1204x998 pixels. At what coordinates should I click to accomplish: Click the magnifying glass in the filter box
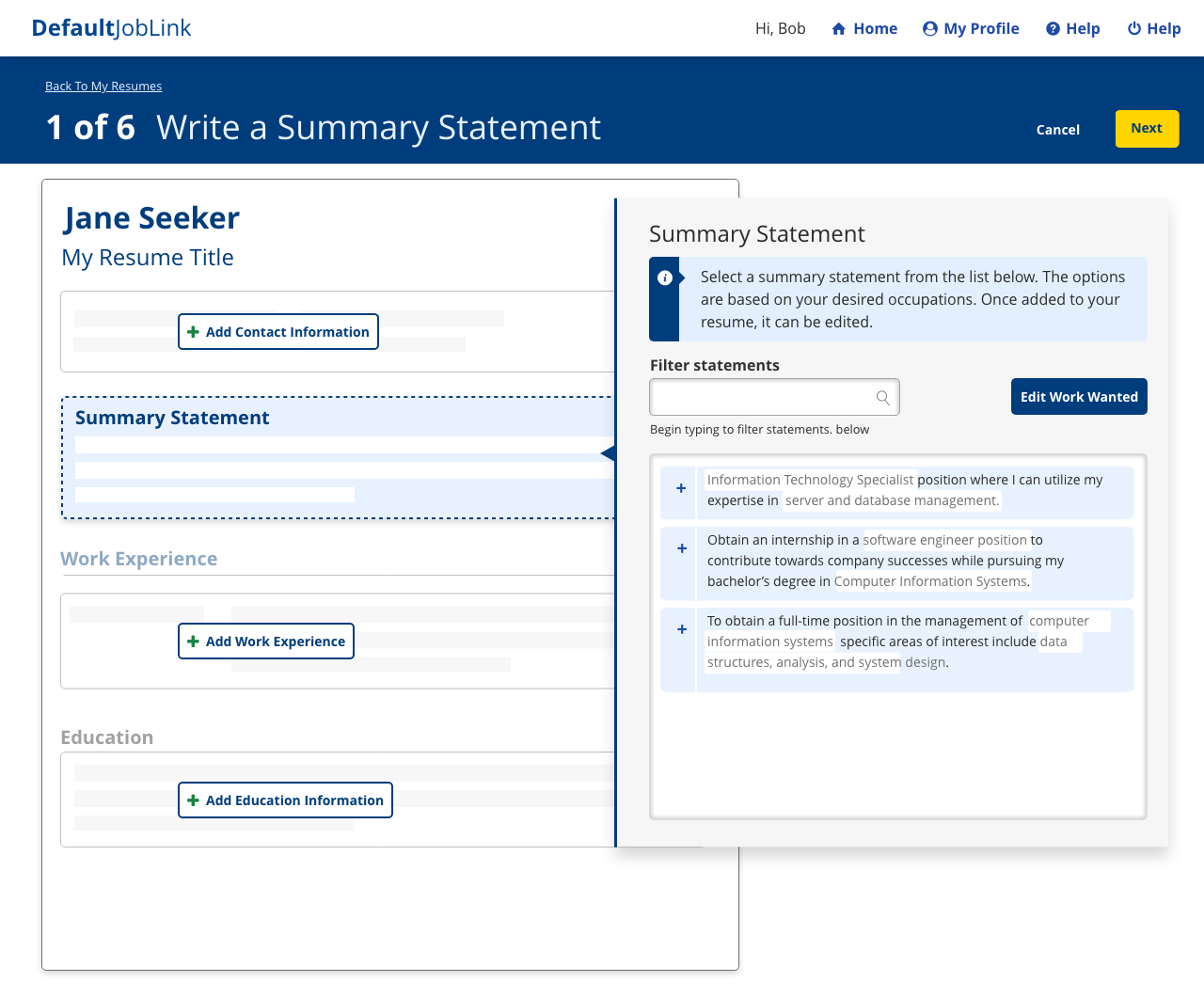click(882, 397)
